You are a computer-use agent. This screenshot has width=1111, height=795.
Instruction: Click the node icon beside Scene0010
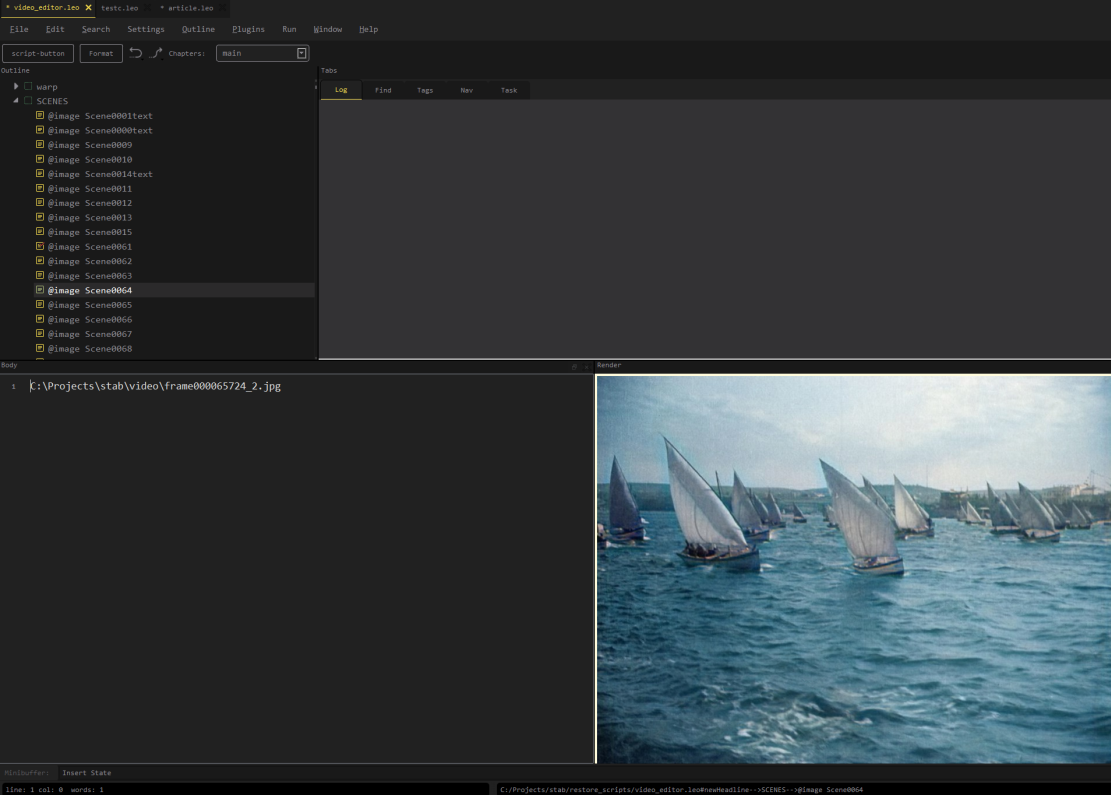point(40,159)
